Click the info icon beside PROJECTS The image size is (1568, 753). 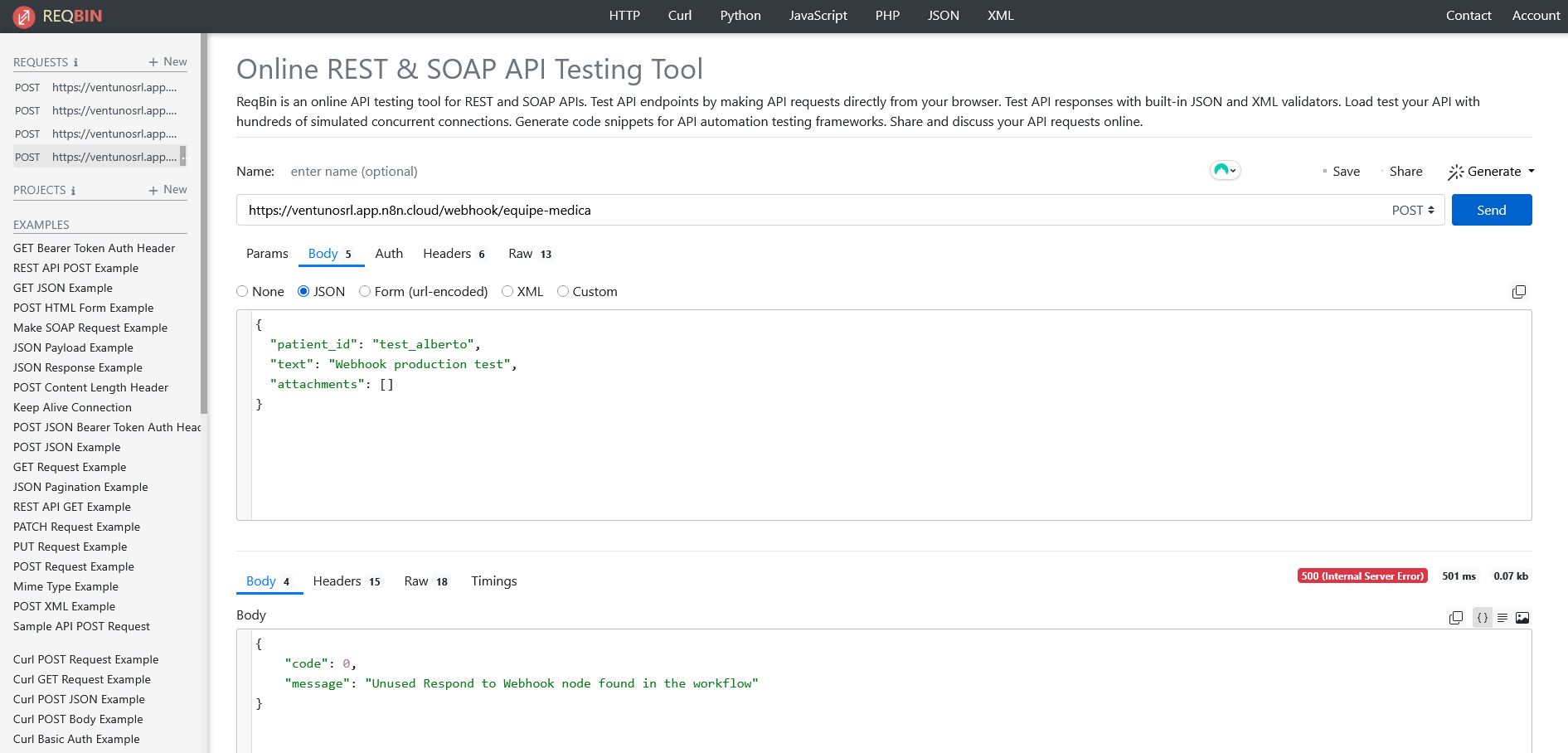click(x=73, y=191)
